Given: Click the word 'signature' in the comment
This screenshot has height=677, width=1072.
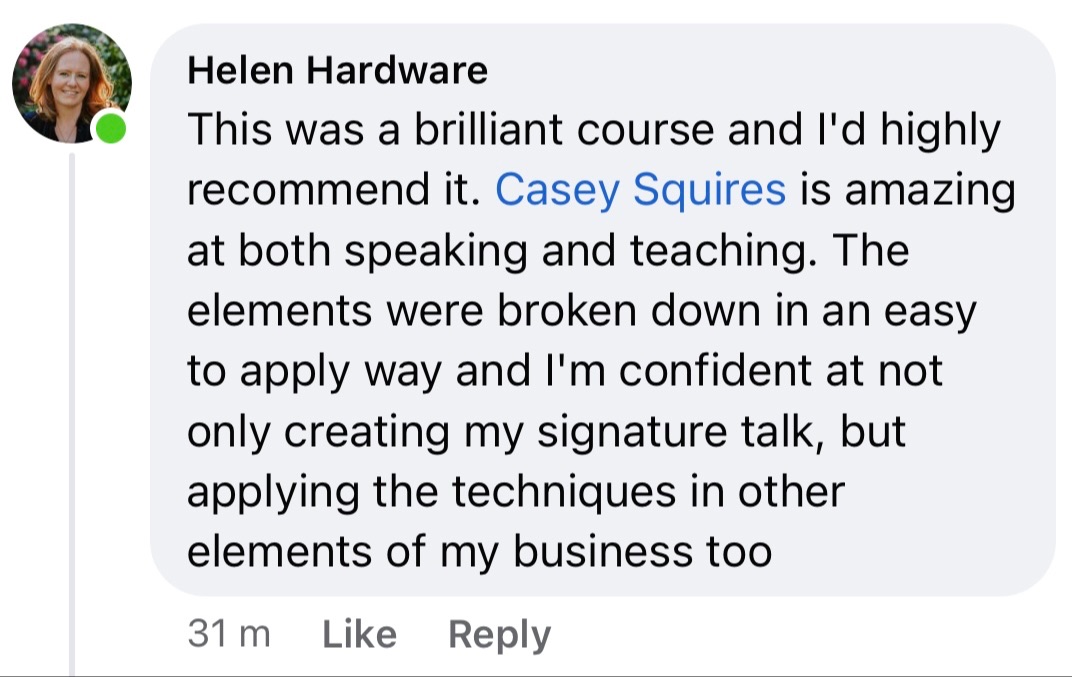Looking at the screenshot, I should (632, 432).
